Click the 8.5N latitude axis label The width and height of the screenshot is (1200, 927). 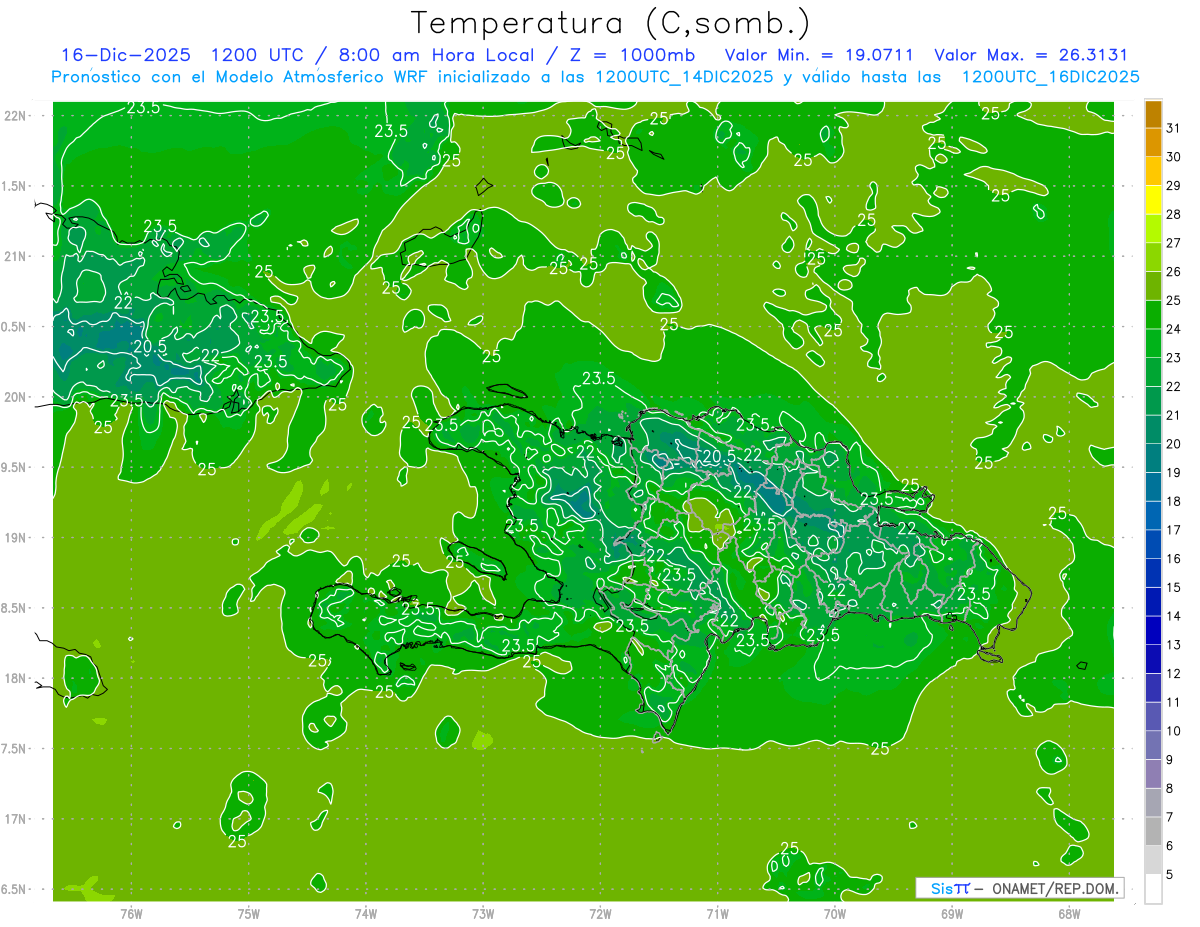tap(15, 608)
